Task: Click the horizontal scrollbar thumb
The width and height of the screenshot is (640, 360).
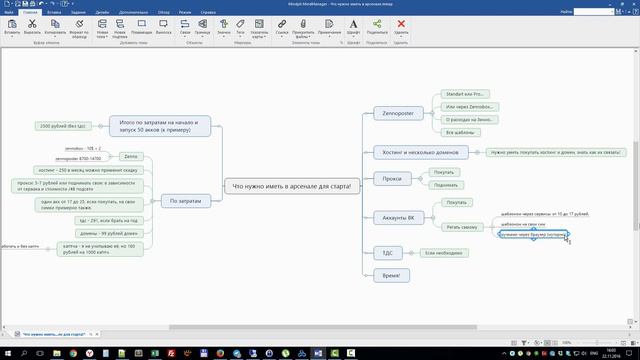Action: [x=322, y=327]
